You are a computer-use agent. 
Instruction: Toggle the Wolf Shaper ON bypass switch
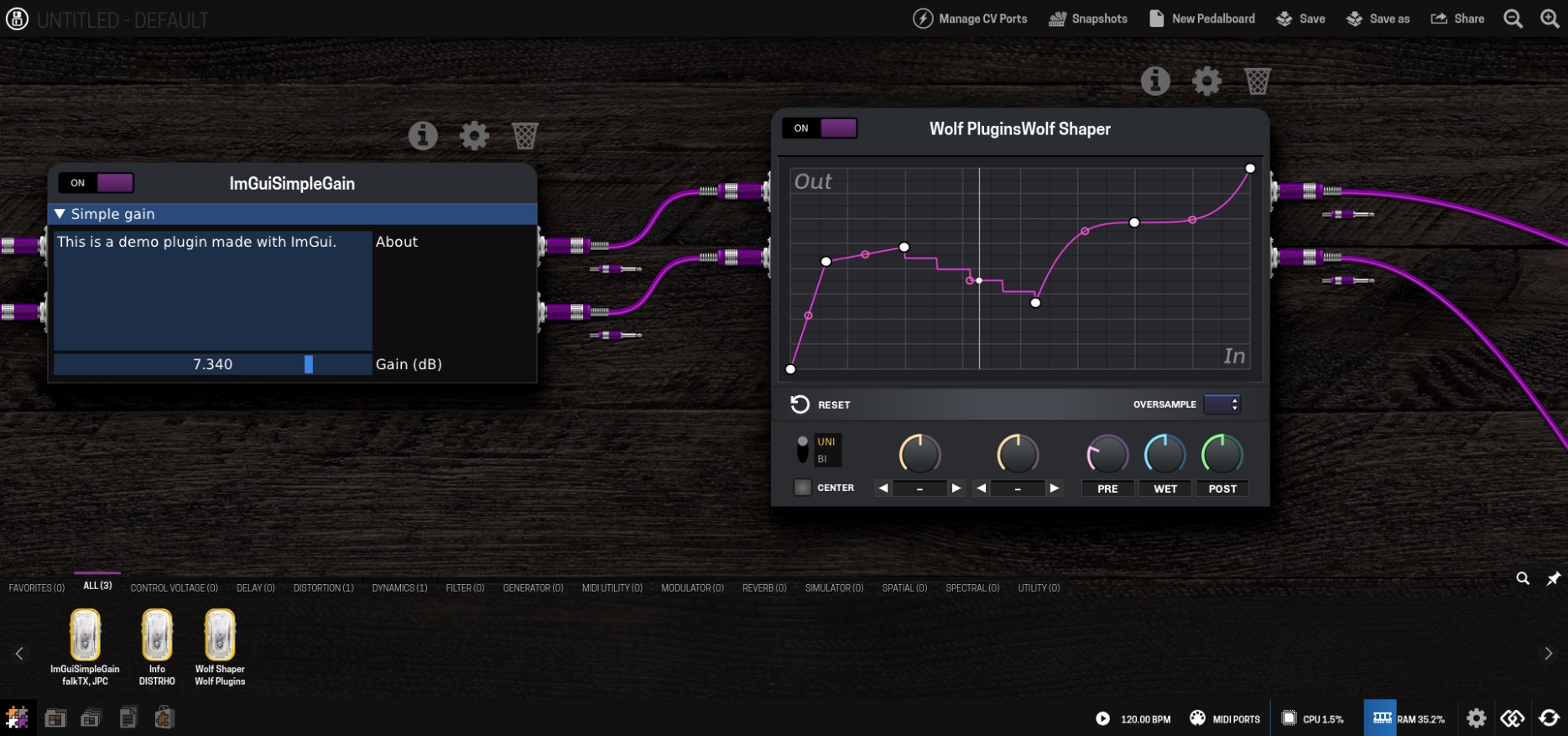click(820, 128)
